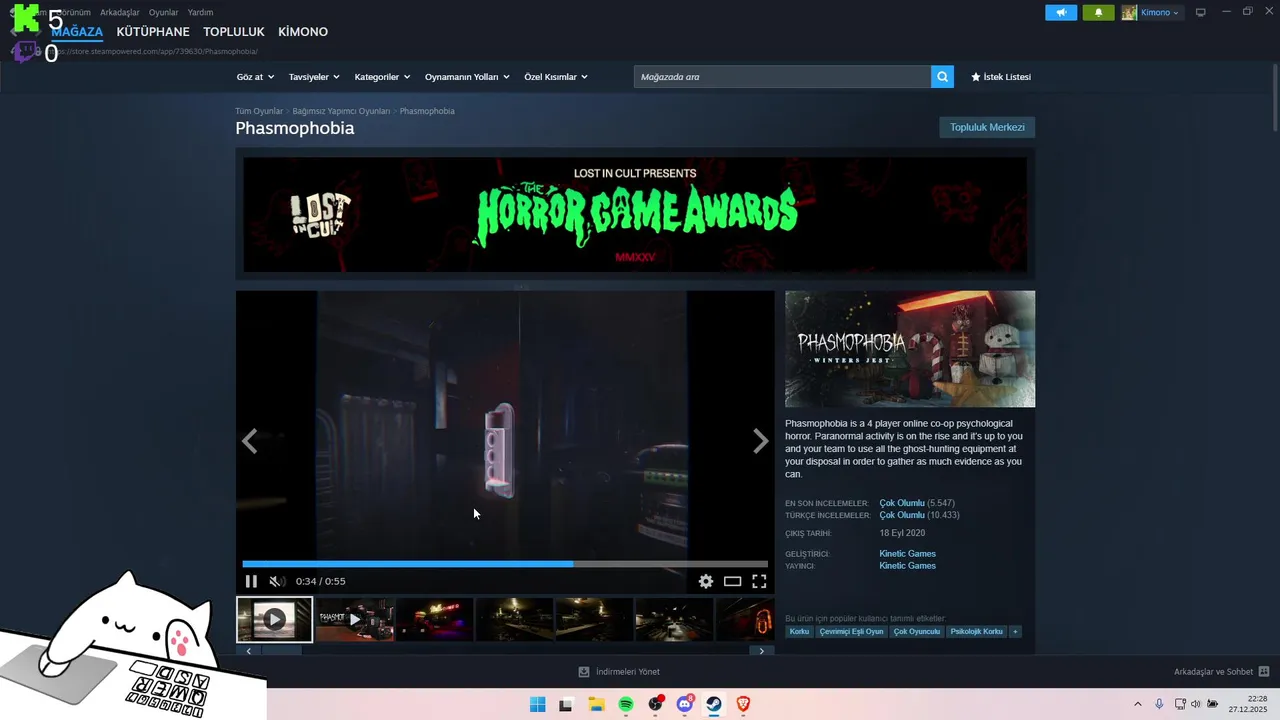Select the 'Korku' tag
The image size is (1280, 720).
coord(799,632)
